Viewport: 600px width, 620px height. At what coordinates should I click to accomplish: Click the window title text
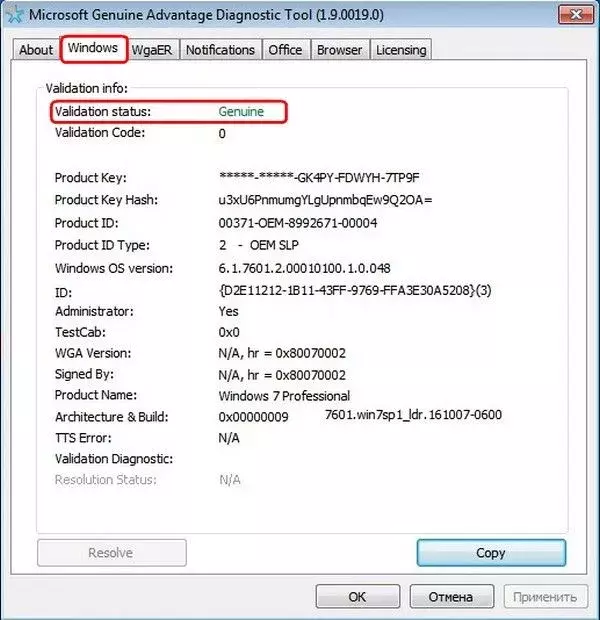point(206,15)
